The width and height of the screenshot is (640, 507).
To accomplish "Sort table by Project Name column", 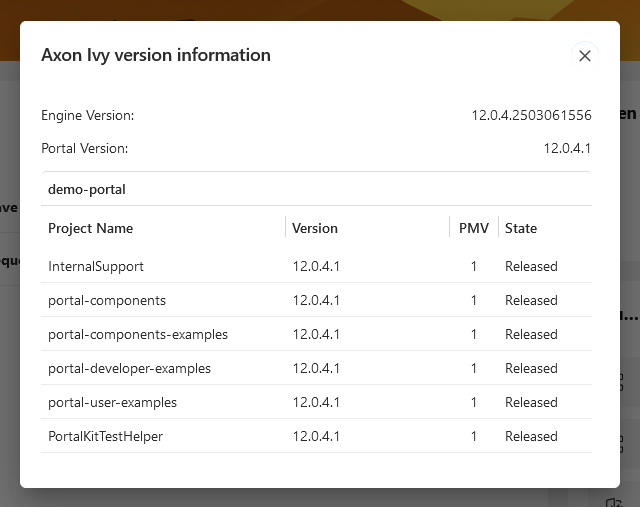I will (91, 228).
